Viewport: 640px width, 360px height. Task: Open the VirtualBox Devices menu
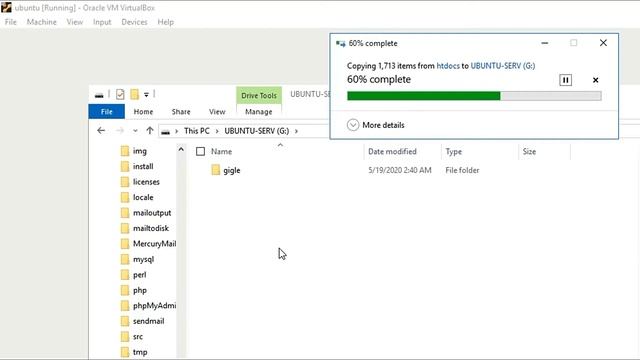134,22
